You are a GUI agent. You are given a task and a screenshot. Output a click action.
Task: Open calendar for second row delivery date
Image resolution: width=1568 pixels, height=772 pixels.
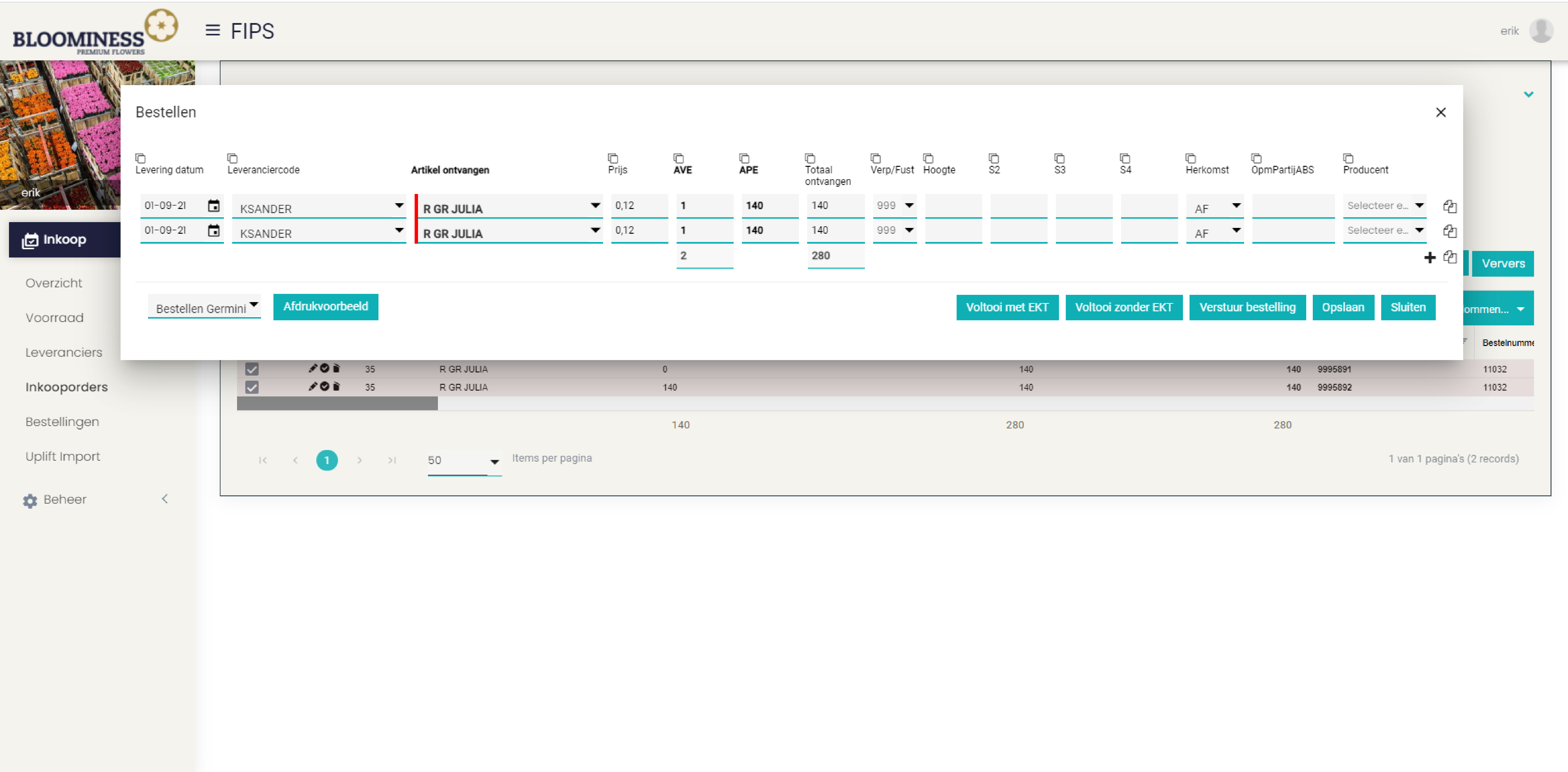tap(214, 231)
